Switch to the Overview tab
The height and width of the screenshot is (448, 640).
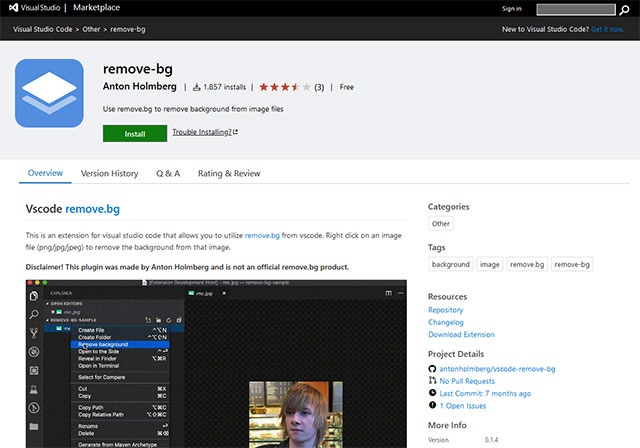pyautogui.click(x=45, y=173)
